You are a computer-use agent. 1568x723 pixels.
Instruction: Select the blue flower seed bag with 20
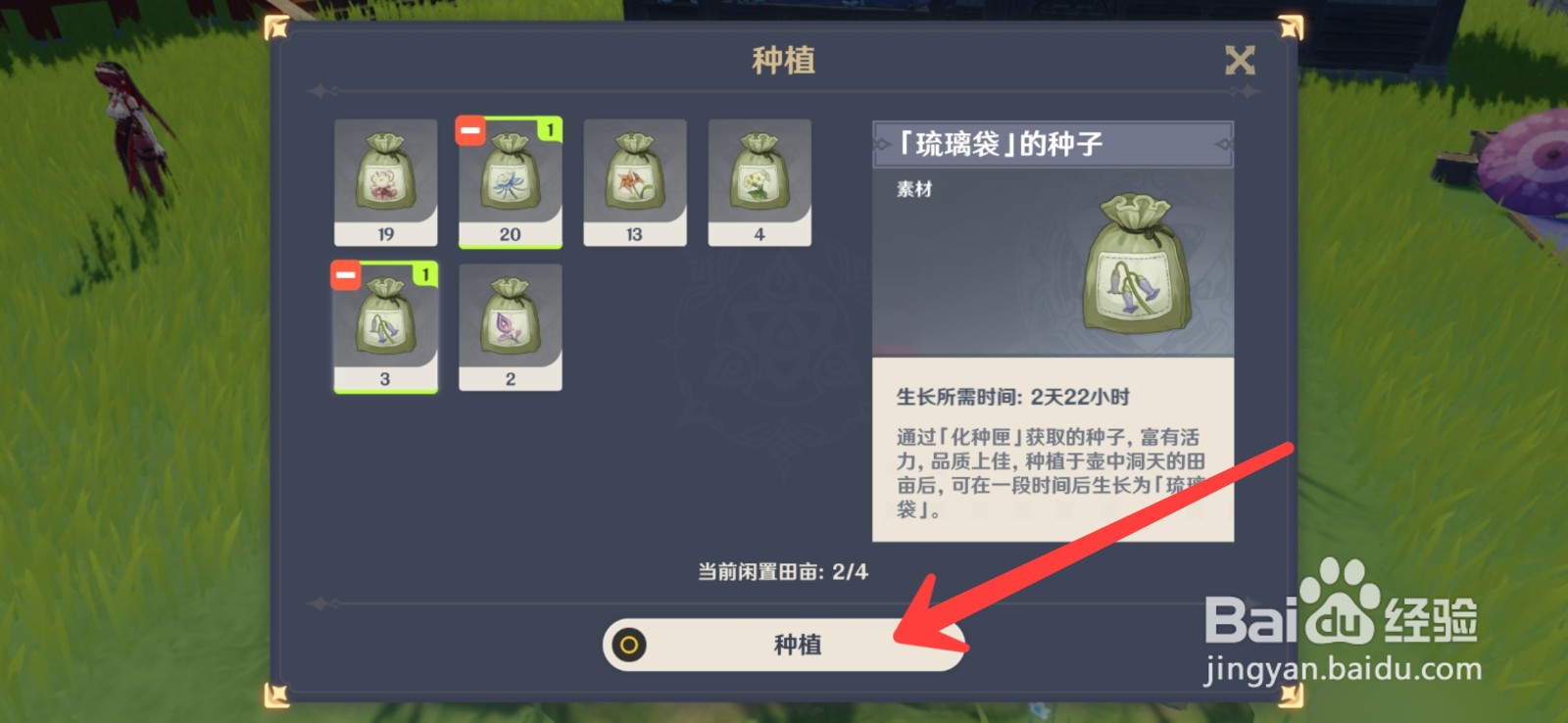510,182
